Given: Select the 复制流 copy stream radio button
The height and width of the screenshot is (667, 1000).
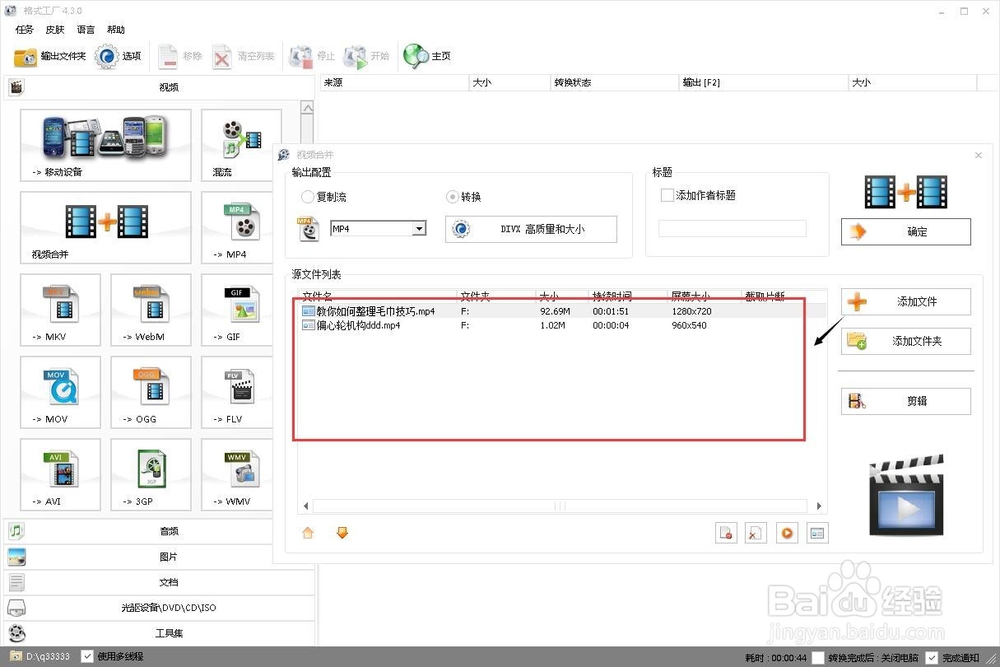Looking at the screenshot, I should click(307, 197).
